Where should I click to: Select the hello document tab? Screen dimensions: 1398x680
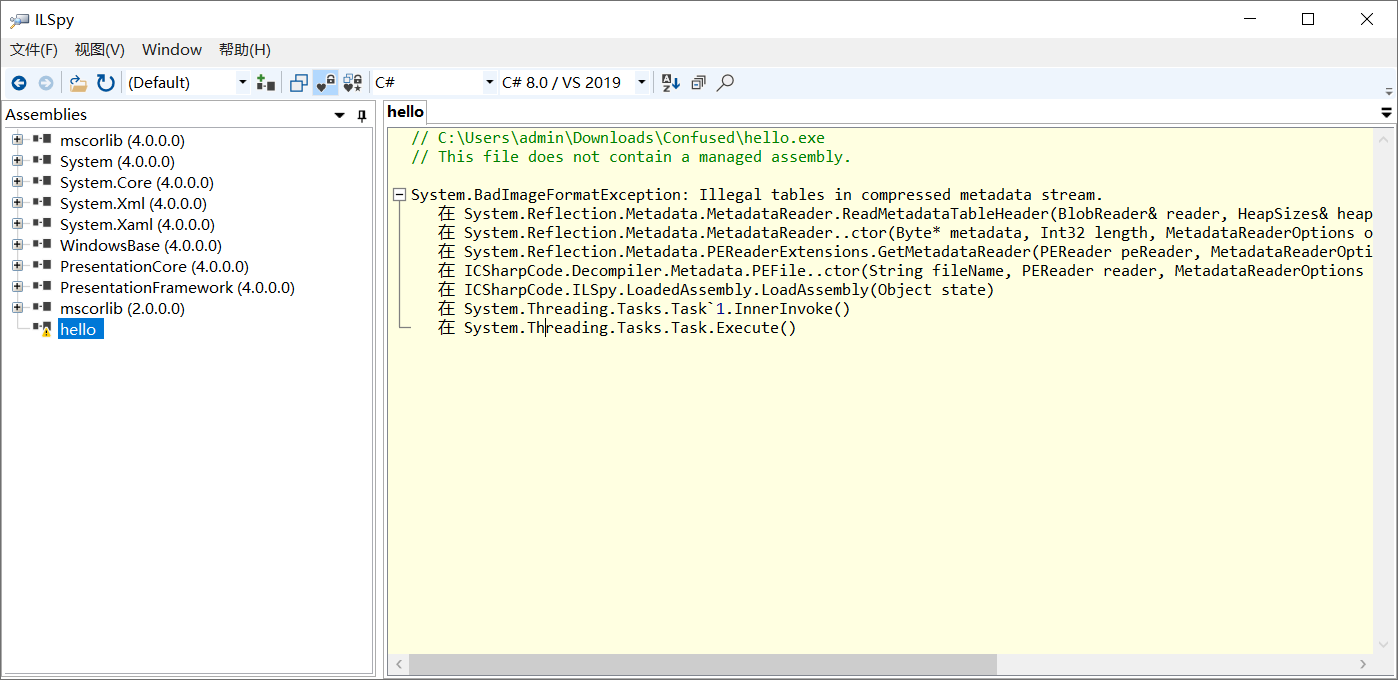pyautogui.click(x=406, y=112)
